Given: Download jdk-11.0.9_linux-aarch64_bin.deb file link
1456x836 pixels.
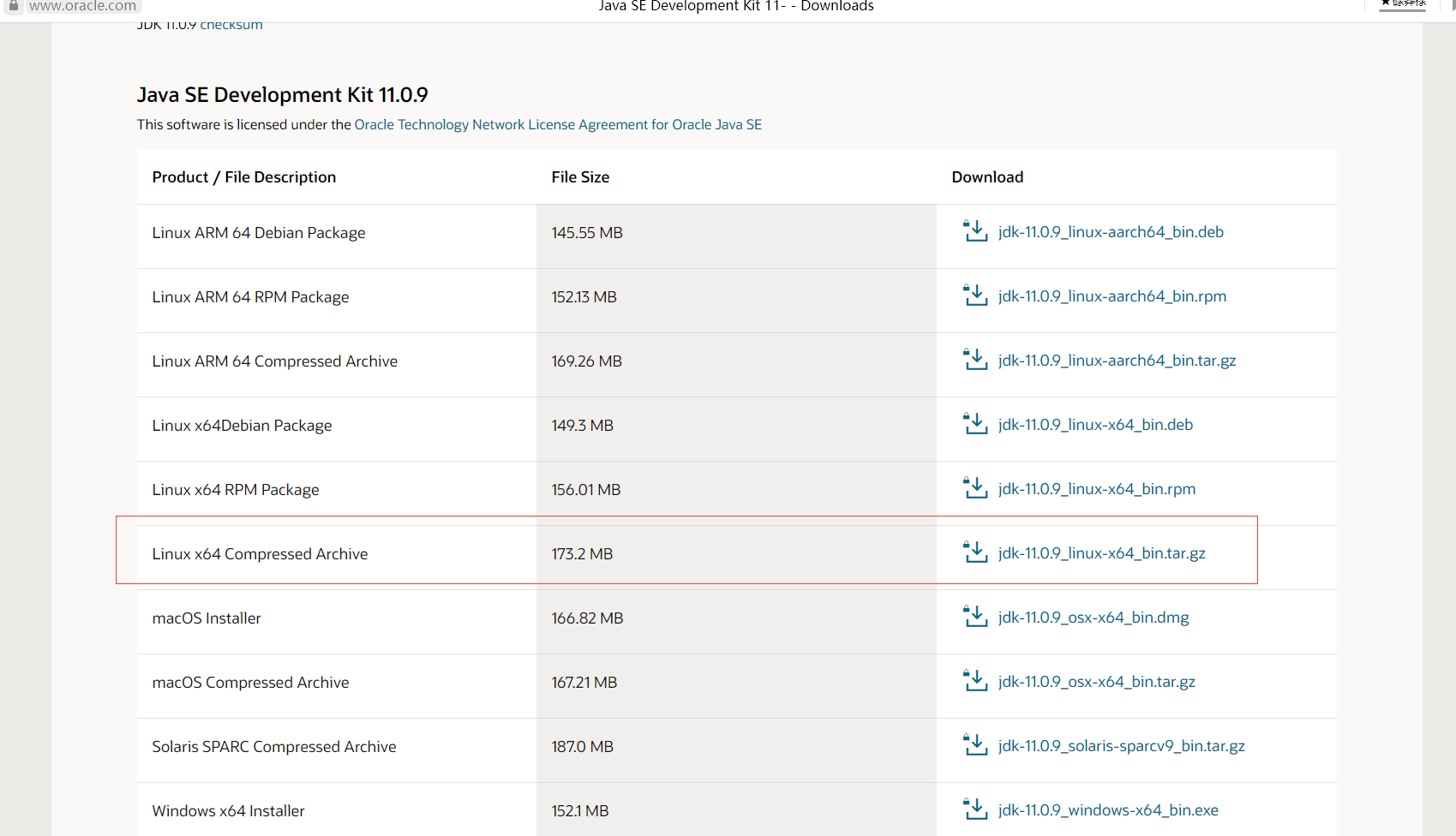Looking at the screenshot, I should pos(1111,232).
